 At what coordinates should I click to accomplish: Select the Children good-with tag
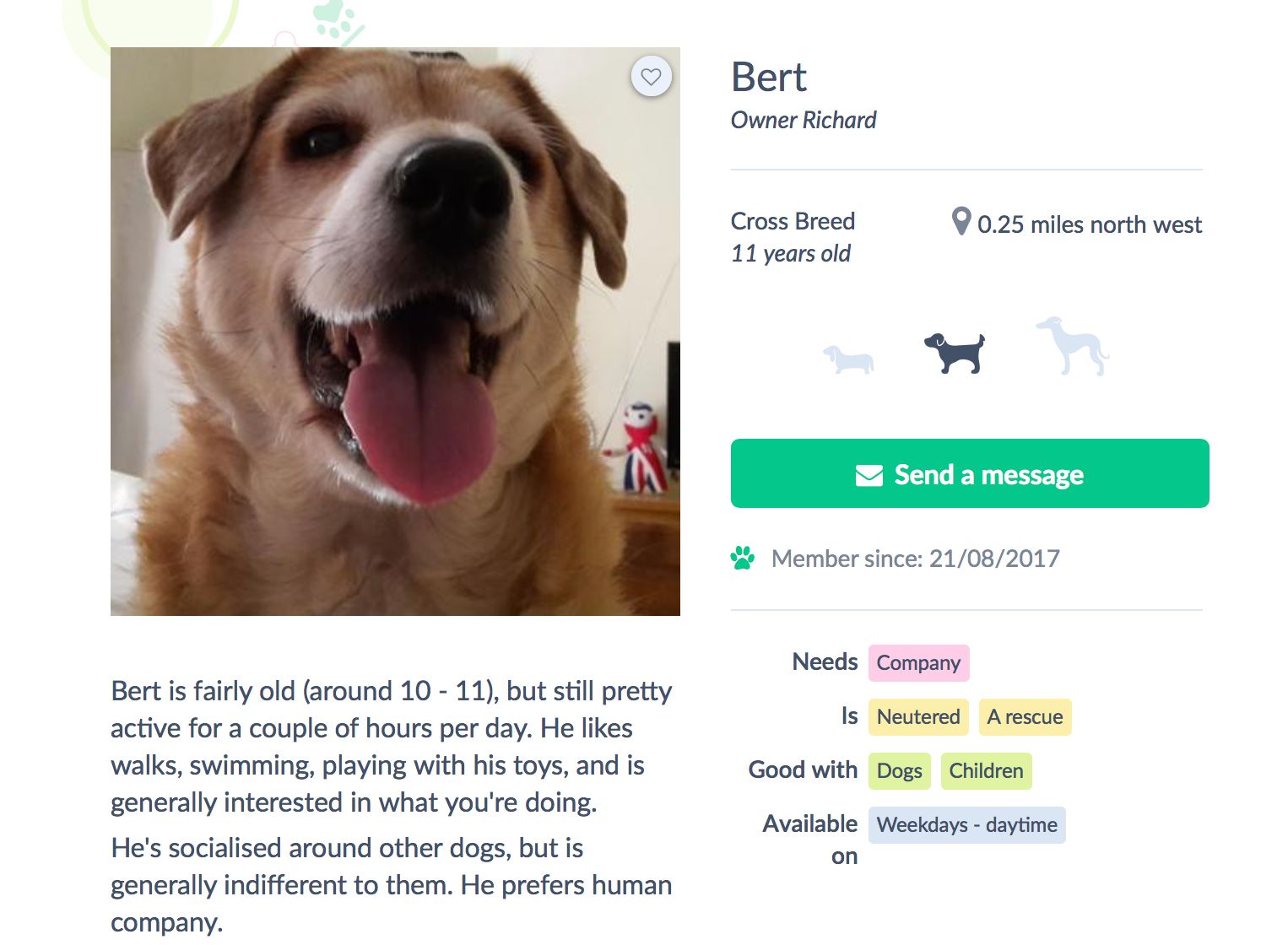coord(986,771)
